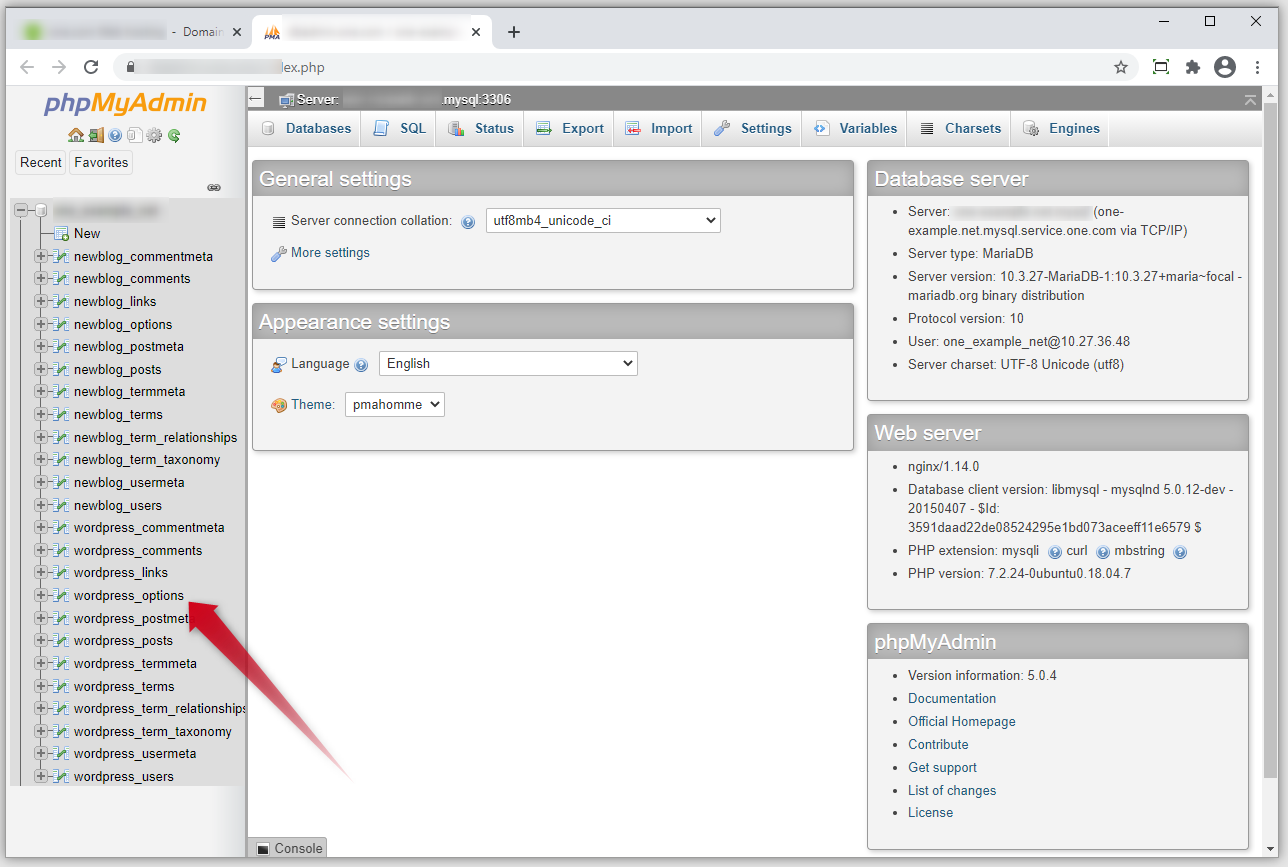
Task: Click the table icon beside wordpress_options
Action: coord(61,596)
